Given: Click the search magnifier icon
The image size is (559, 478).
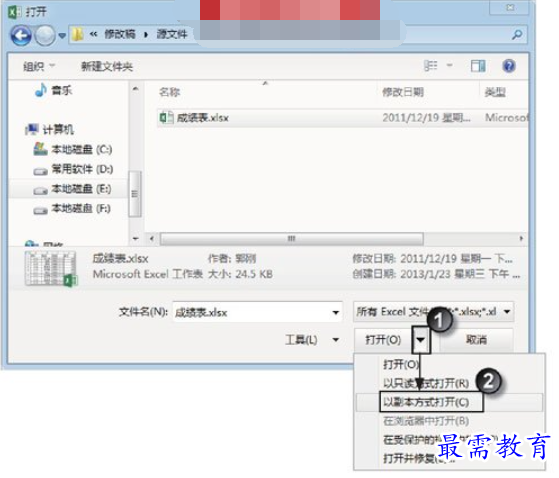Looking at the screenshot, I should tap(517, 35).
